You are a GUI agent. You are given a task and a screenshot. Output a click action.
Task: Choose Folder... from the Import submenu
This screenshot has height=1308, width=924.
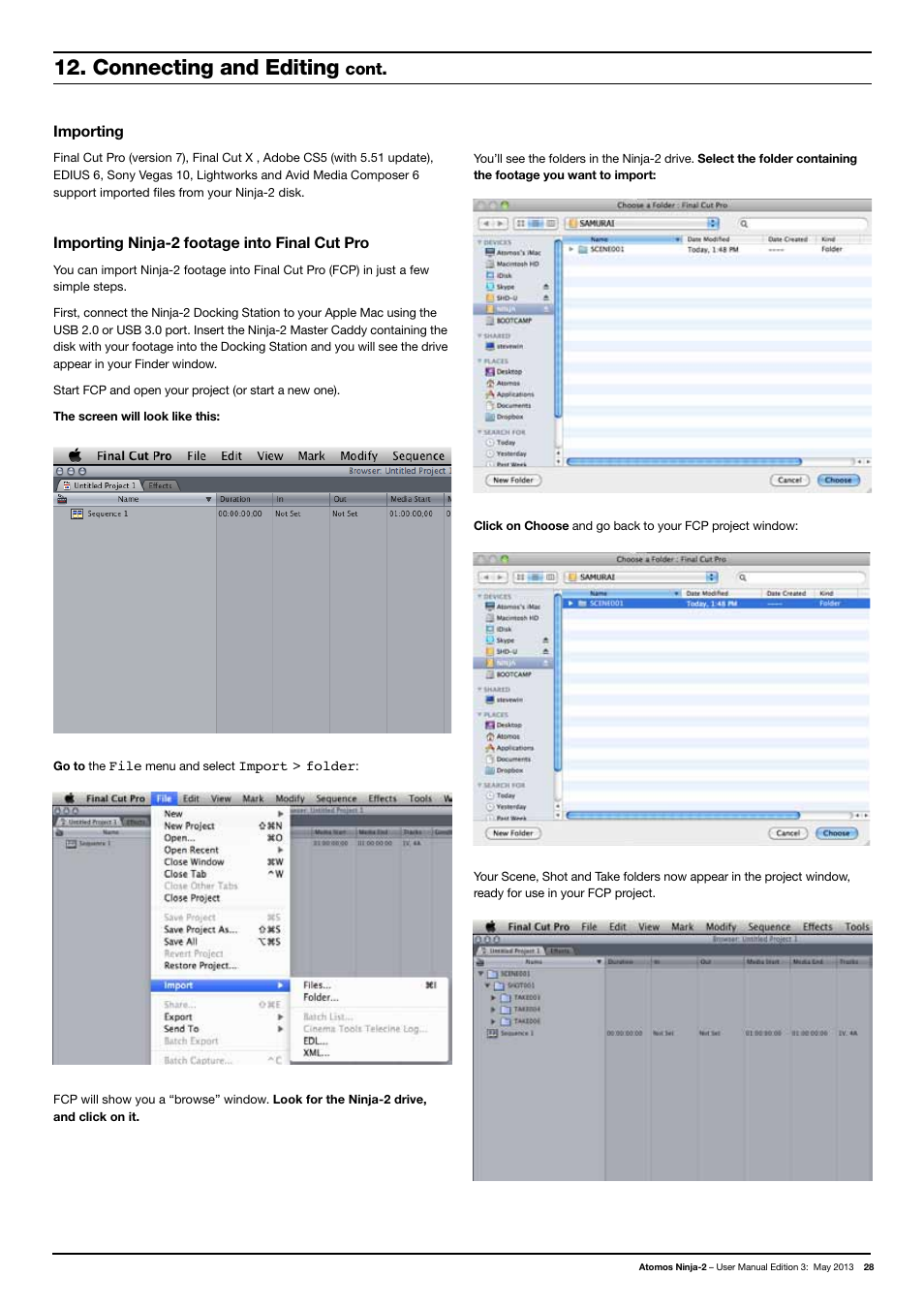(x=321, y=997)
